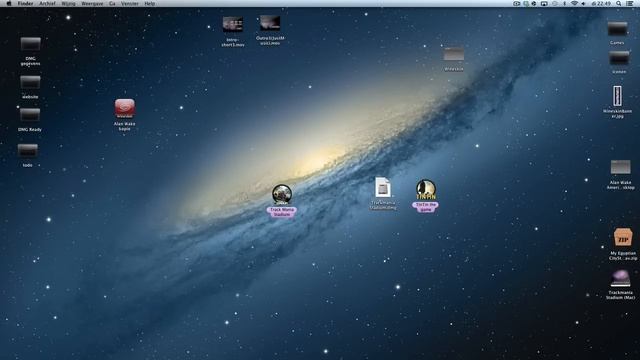Click the AirPlay display icon

pos(544,3)
